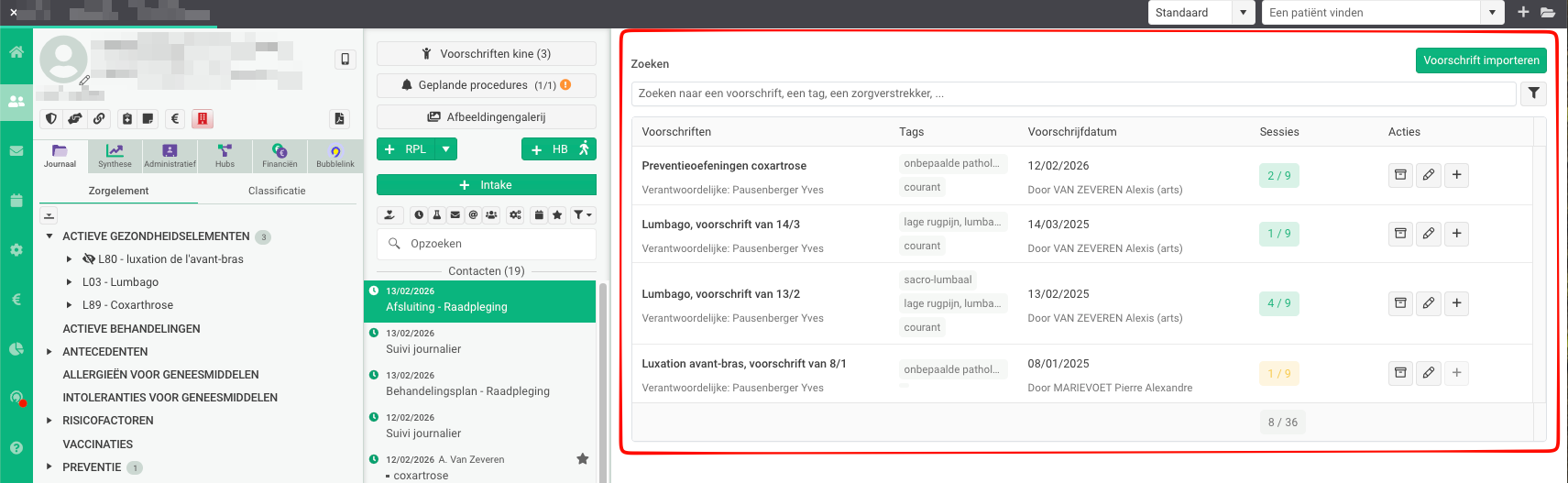This screenshot has width=1568, height=483.
Task: Edit the Lumbago voorschrift van 14/3
Action: [1428, 234]
